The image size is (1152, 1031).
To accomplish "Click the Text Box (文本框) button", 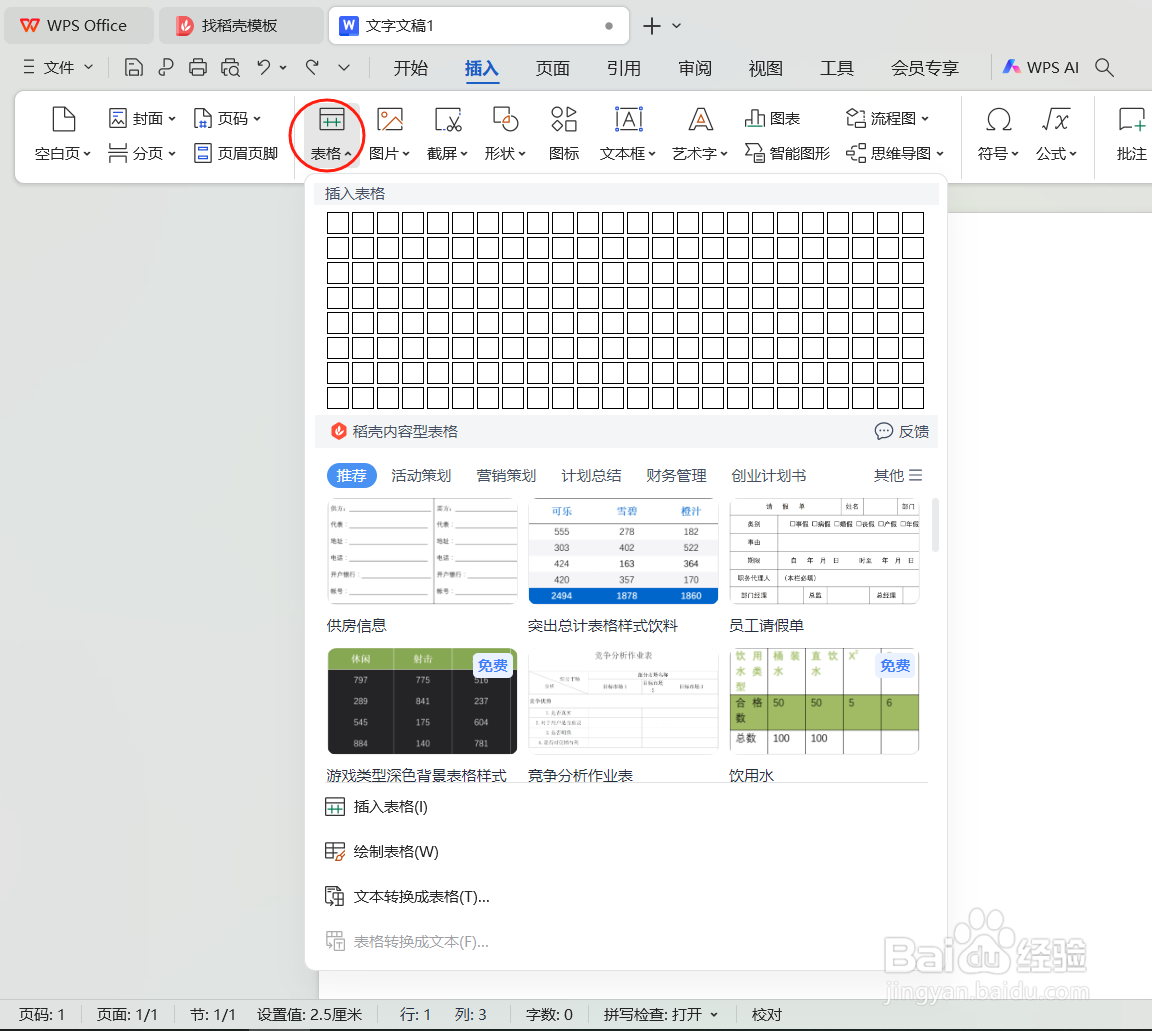I will click(x=628, y=134).
